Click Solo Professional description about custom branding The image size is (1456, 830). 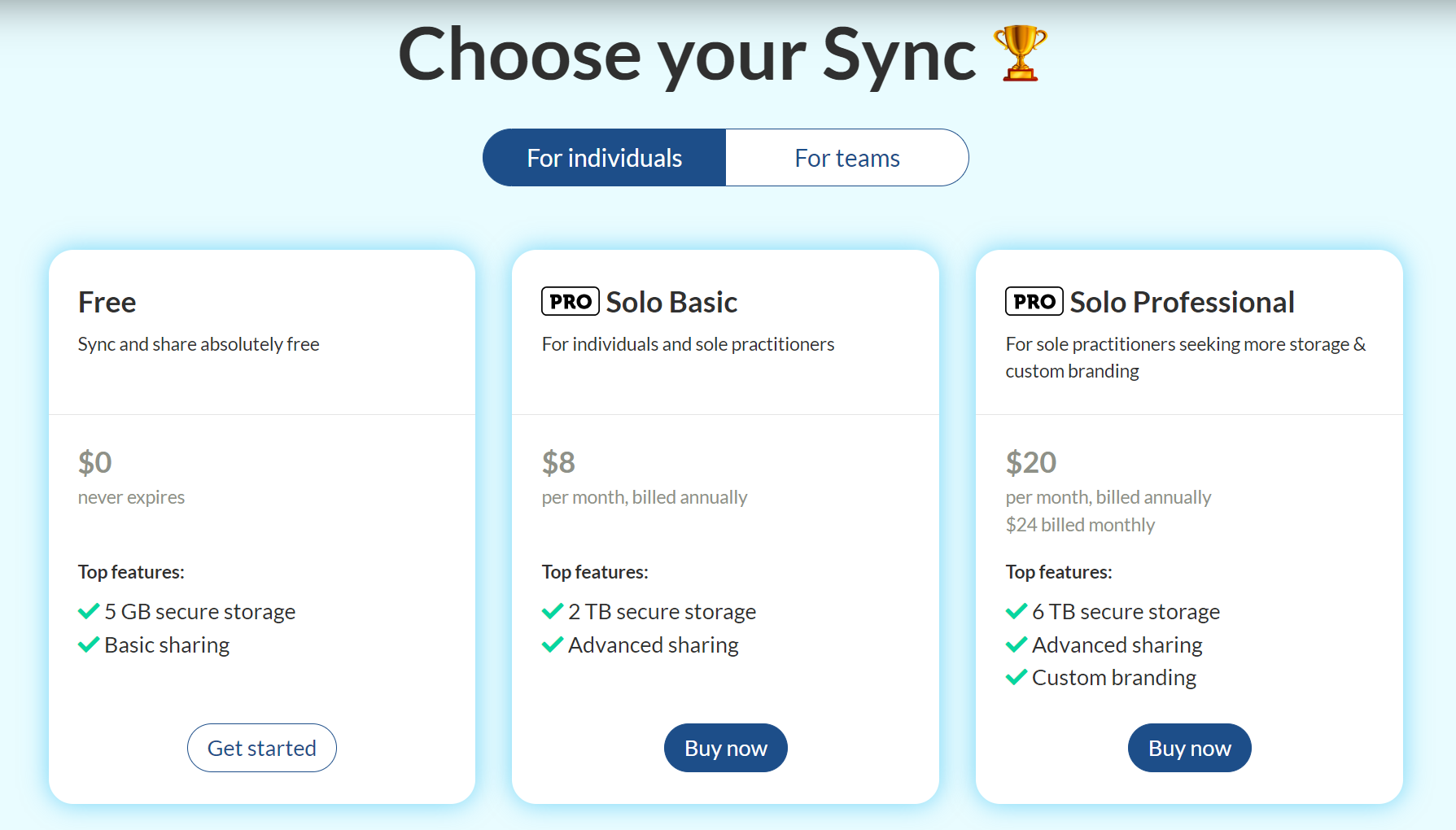click(1186, 357)
